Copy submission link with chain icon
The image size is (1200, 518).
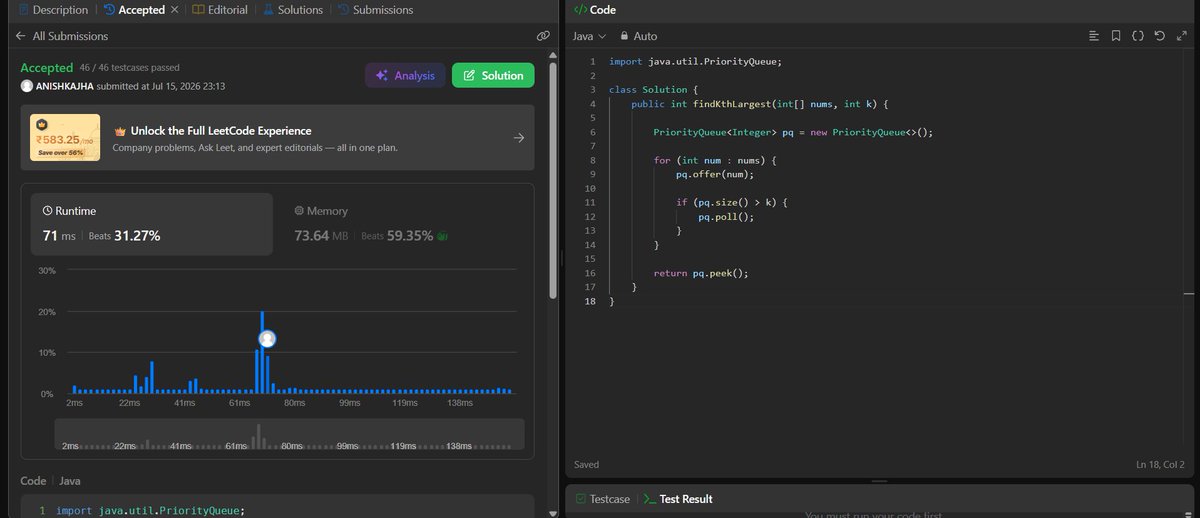(543, 36)
